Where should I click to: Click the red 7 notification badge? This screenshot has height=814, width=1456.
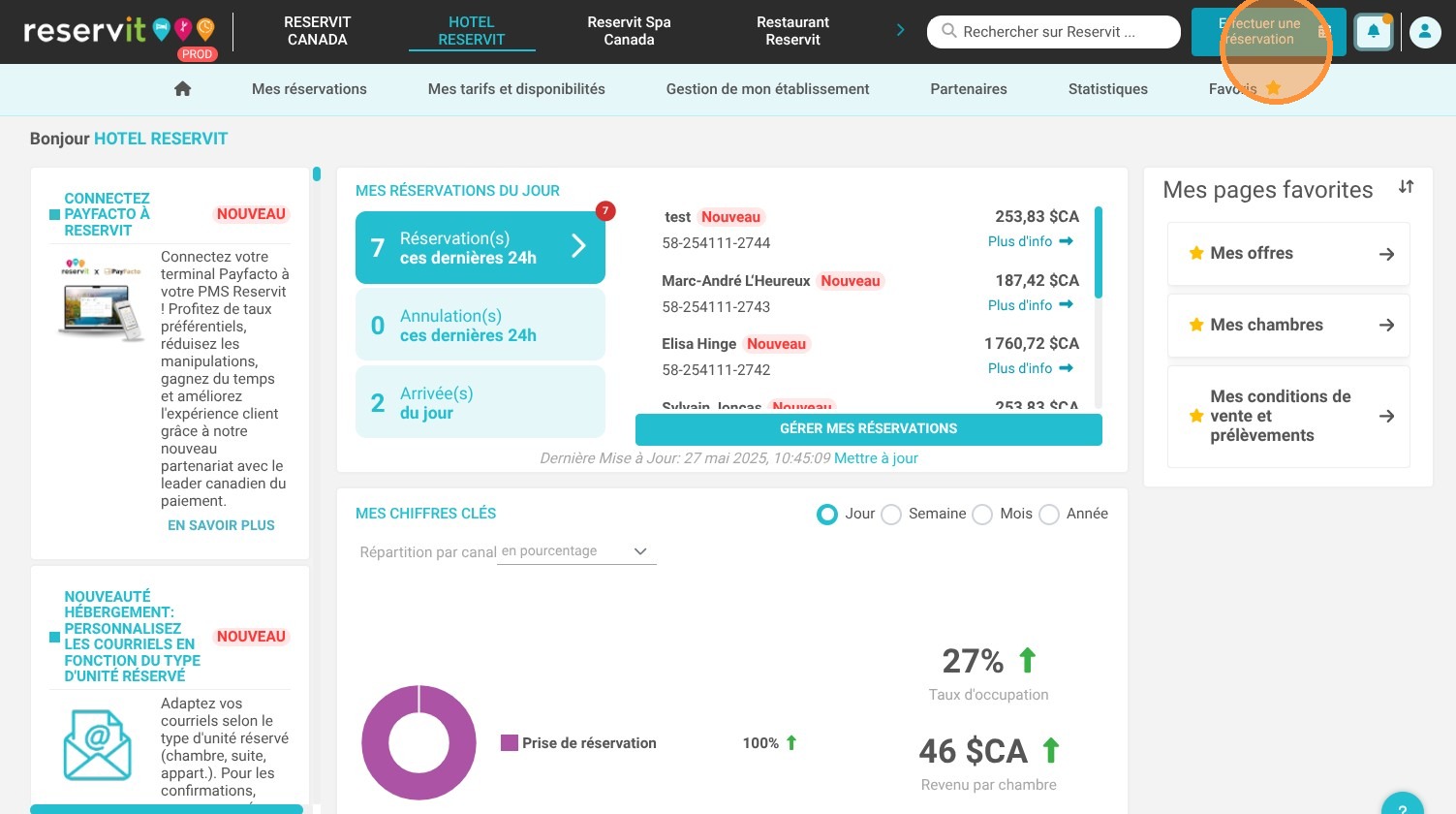(605, 210)
